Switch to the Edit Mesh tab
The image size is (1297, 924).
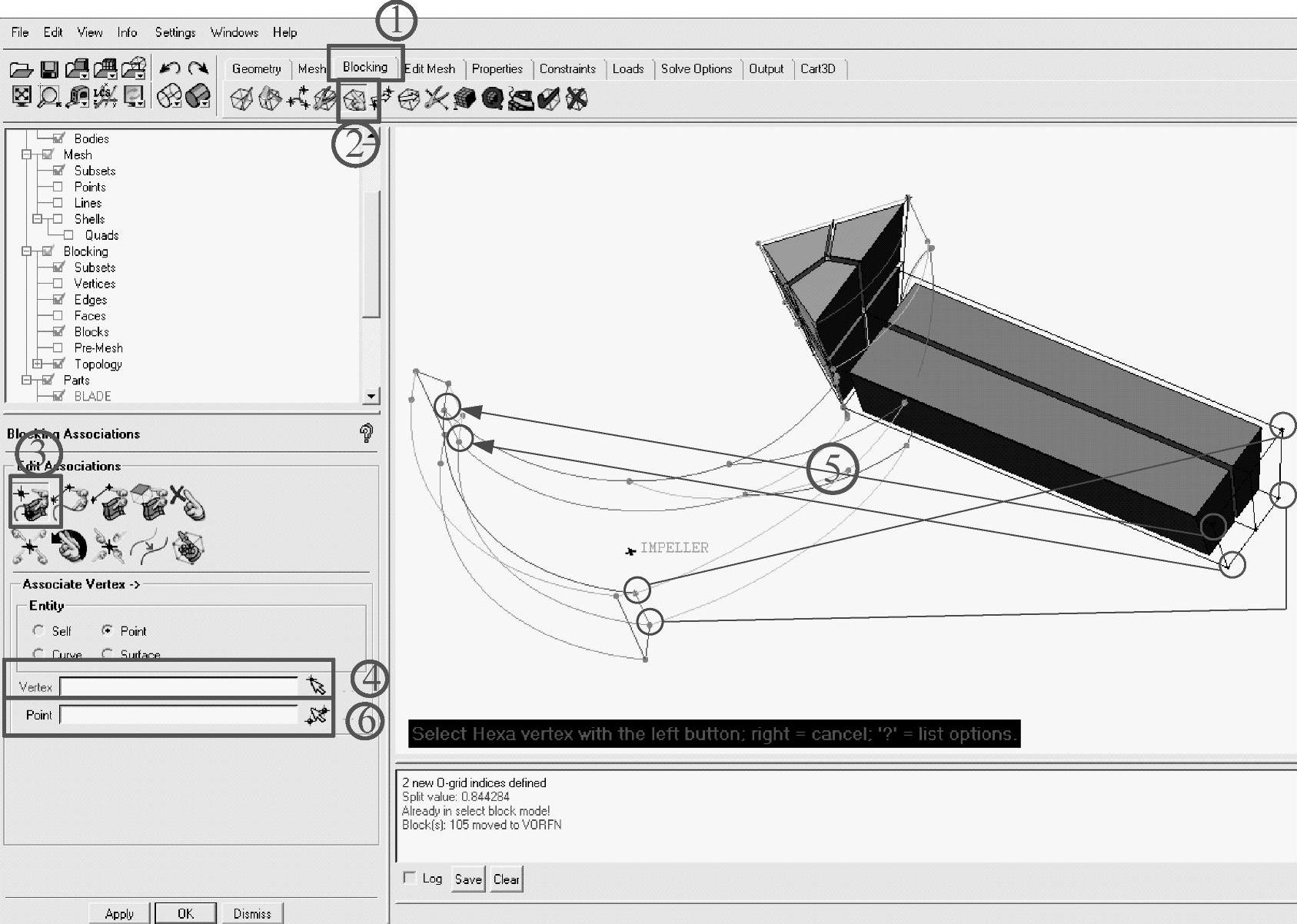tap(431, 68)
